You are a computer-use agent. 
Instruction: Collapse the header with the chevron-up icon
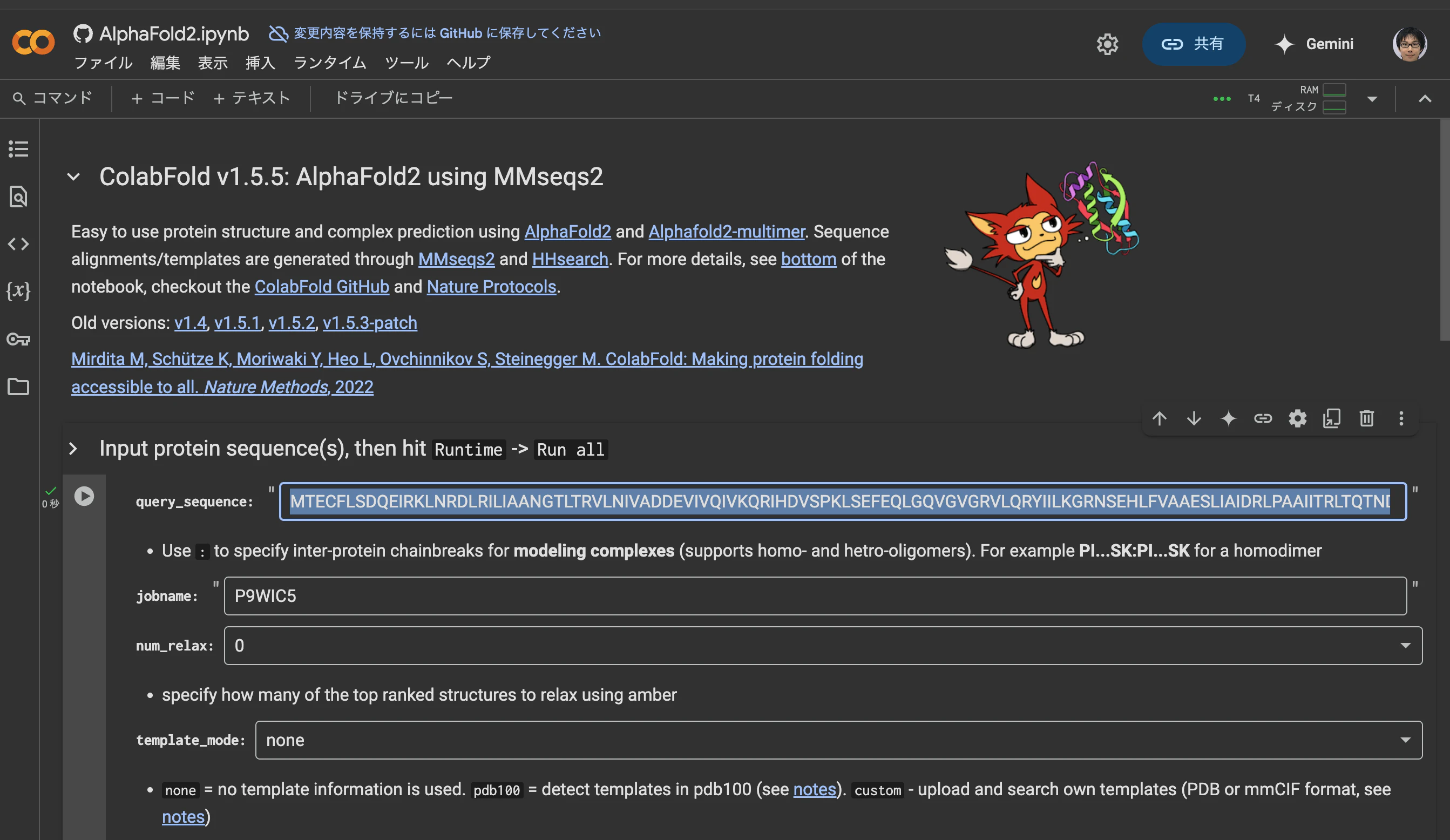(x=1424, y=99)
